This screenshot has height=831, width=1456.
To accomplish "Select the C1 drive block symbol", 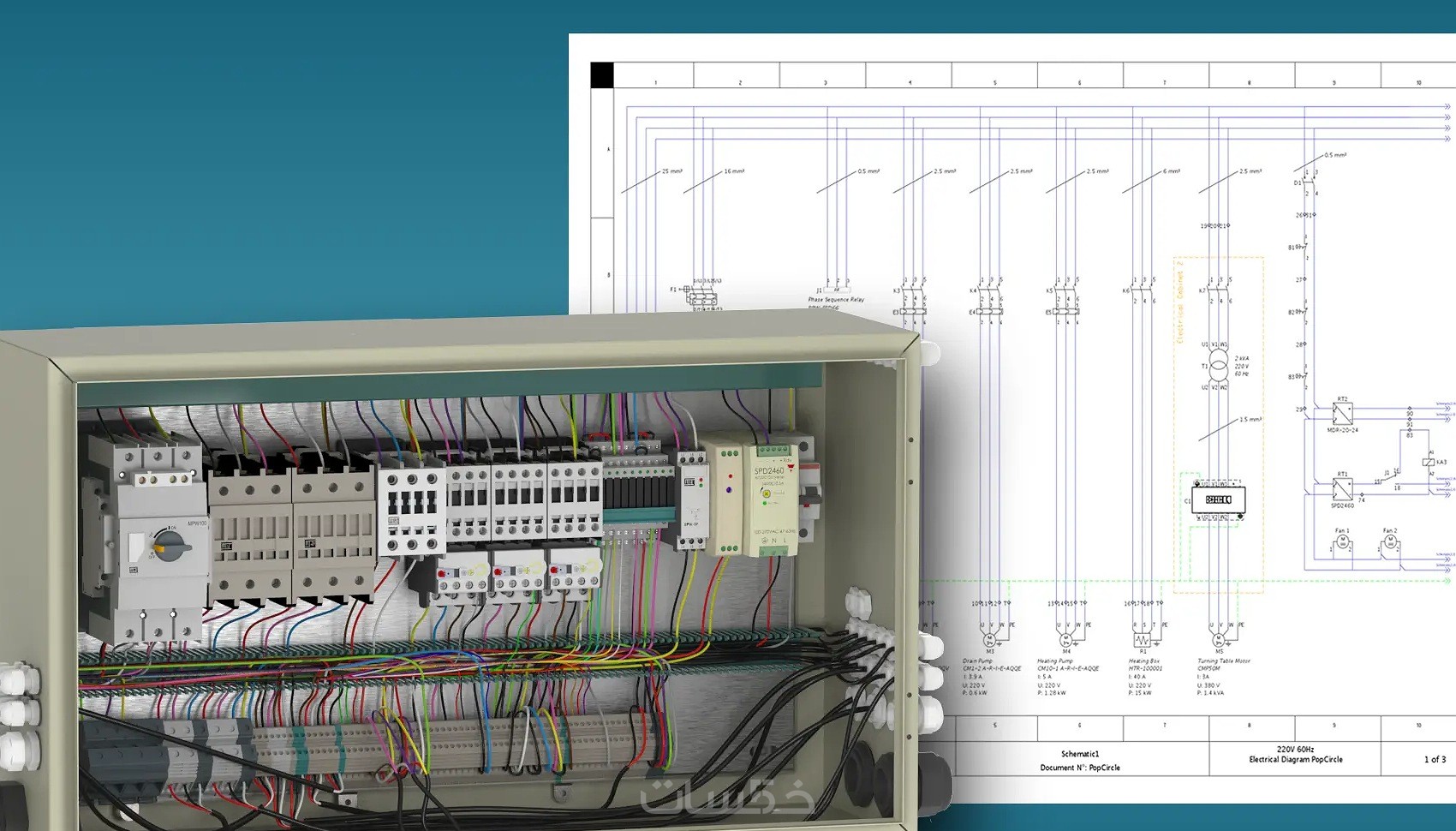I will (x=1218, y=499).
